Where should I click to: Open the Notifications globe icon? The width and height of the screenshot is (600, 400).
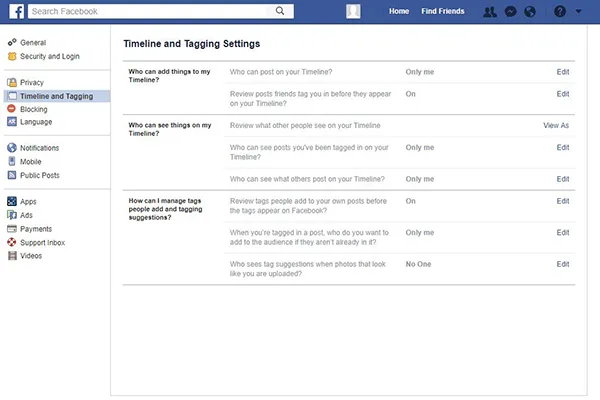coord(530,12)
